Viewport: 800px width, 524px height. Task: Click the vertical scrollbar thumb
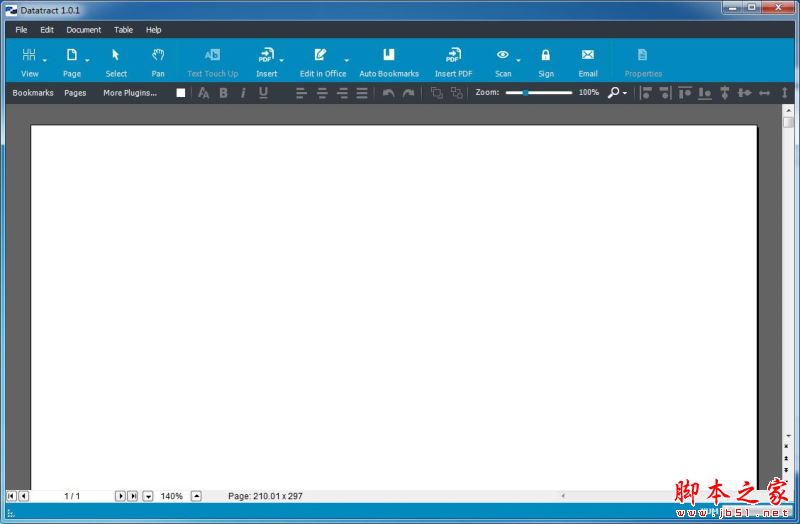pyautogui.click(x=788, y=122)
